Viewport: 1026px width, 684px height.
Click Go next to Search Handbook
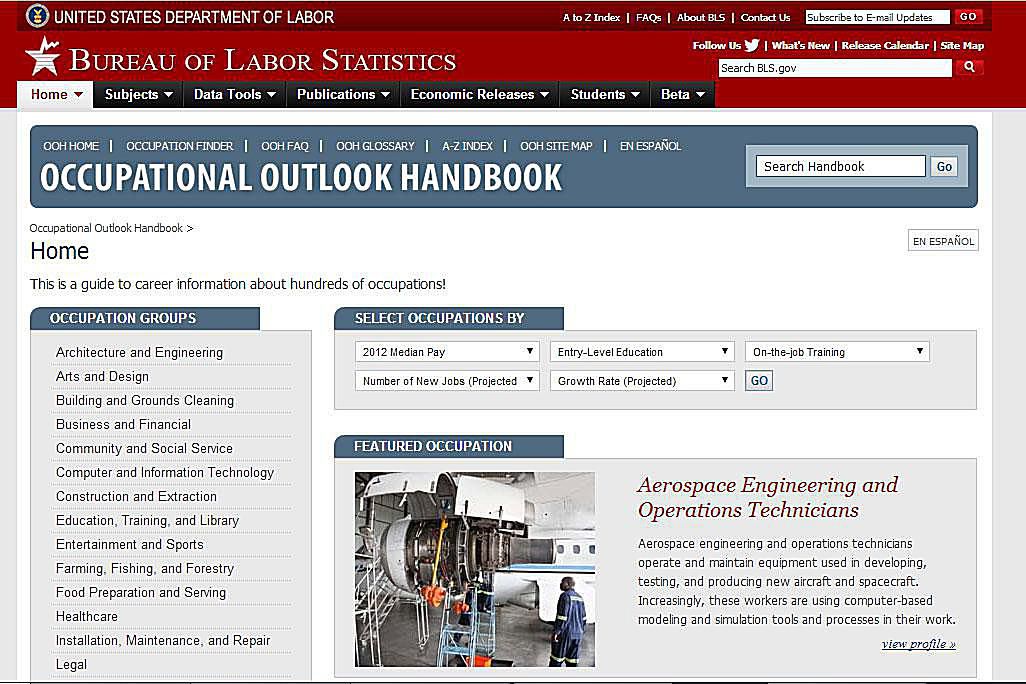[944, 166]
